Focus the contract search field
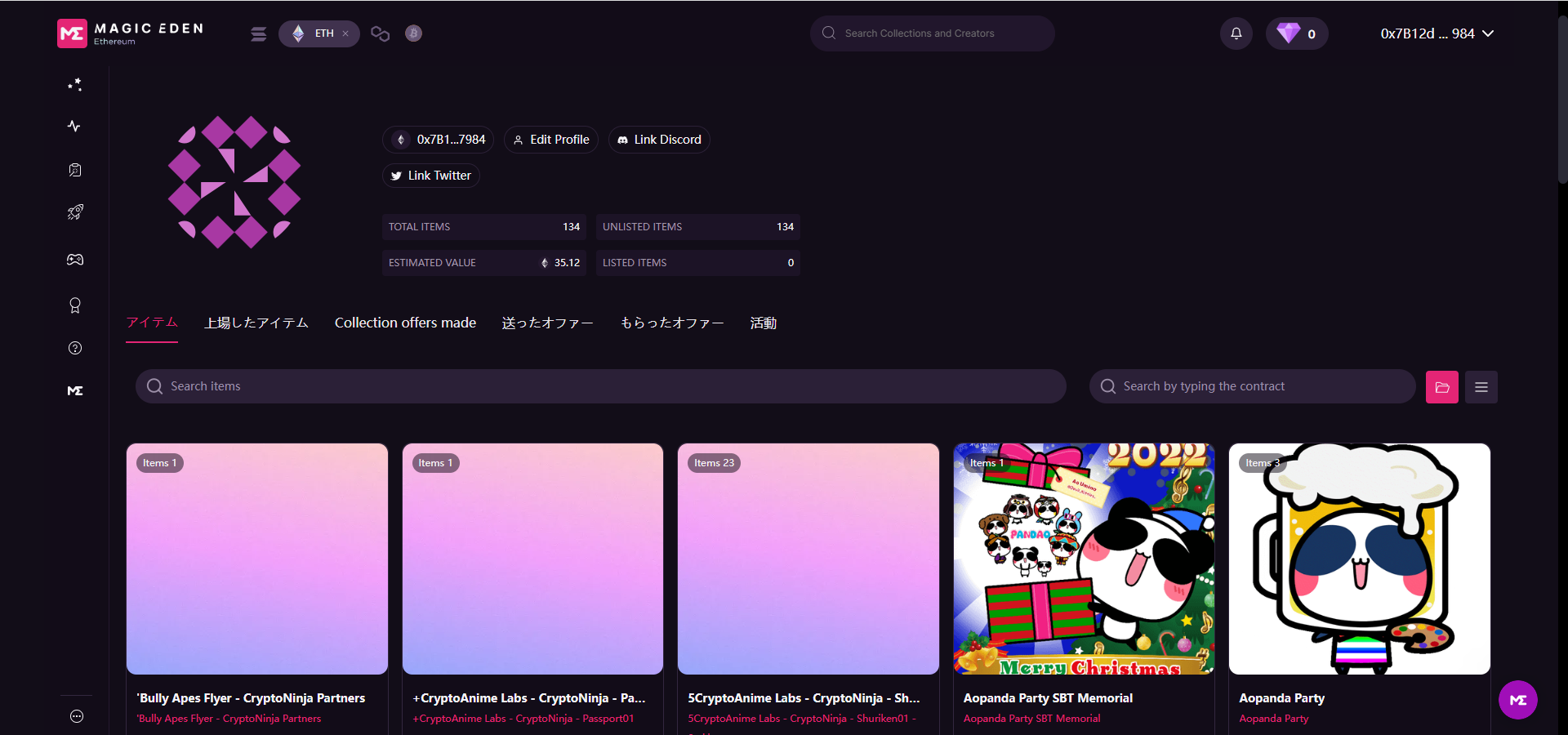 click(x=1253, y=386)
